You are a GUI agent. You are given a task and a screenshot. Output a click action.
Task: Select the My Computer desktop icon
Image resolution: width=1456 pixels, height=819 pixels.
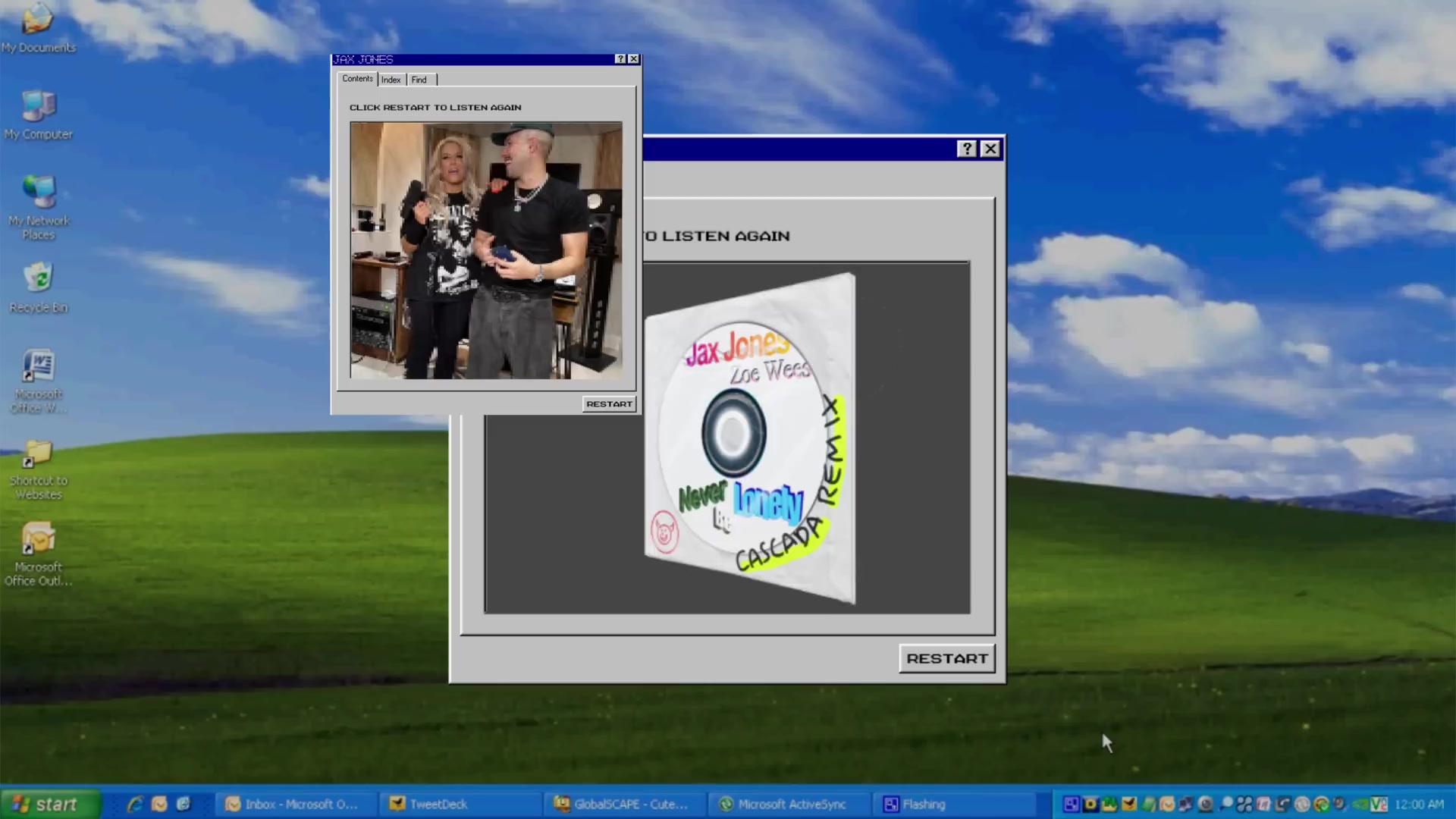pyautogui.click(x=38, y=115)
